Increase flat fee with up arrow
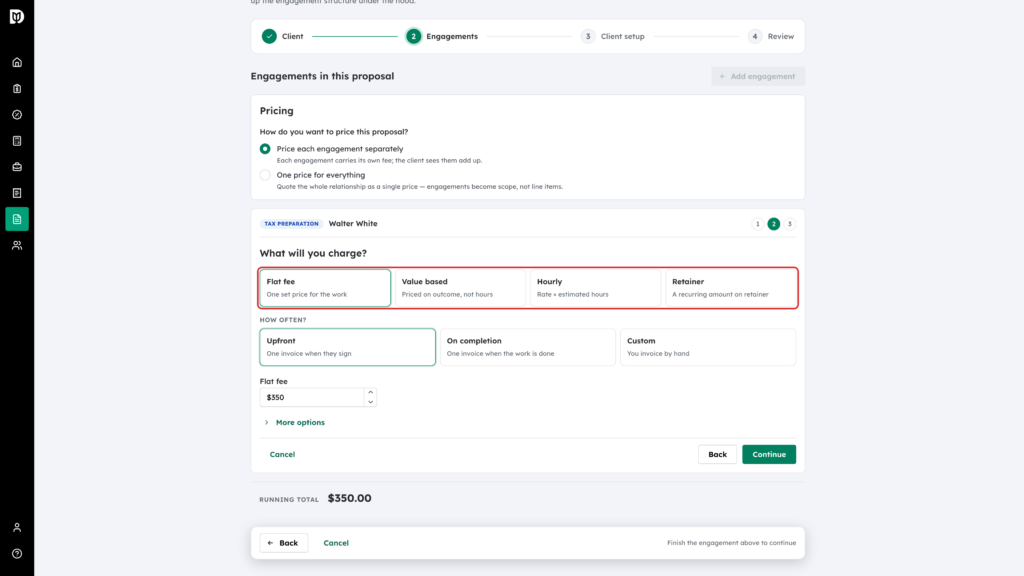Viewport: 1024px width, 576px height. pyautogui.click(x=370, y=392)
